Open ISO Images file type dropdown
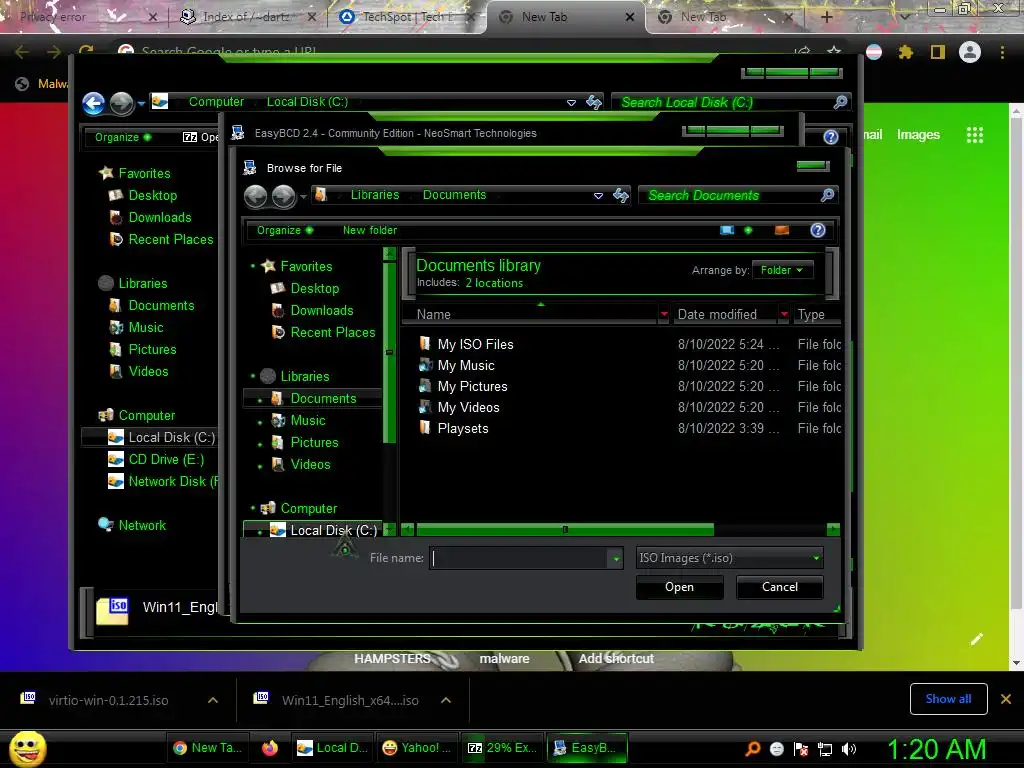The width and height of the screenshot is (1024, 768). point(729,558)
